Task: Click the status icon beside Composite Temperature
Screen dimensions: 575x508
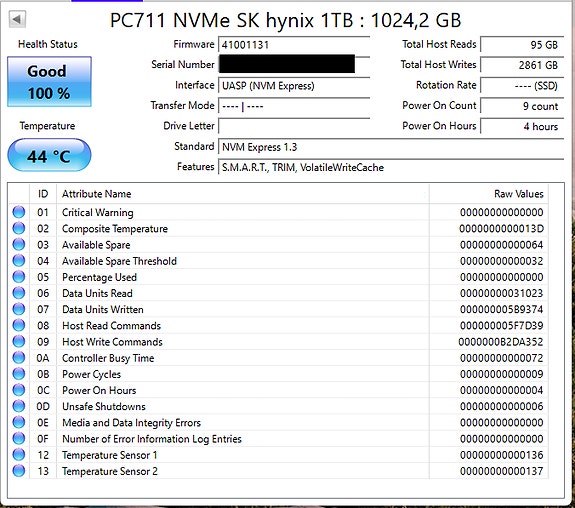Action: click(19, 228)
